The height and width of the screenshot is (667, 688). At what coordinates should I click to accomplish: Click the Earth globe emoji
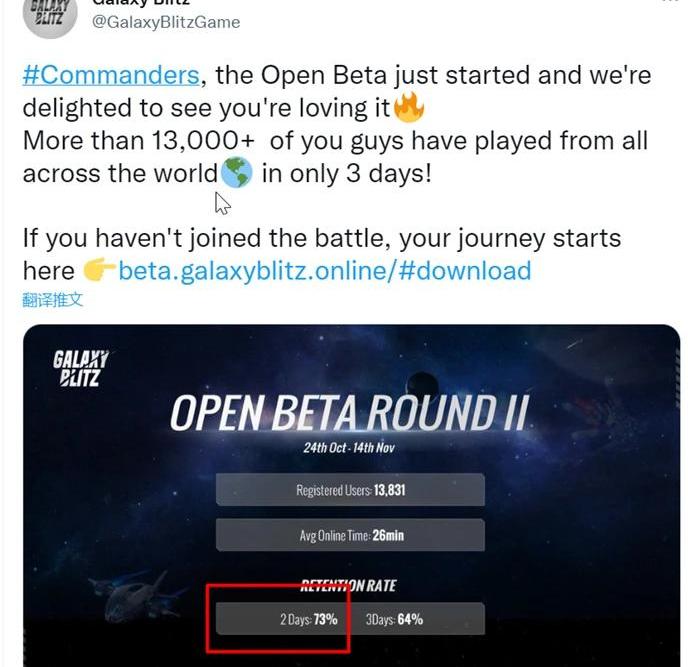click(x=237, y=172)
